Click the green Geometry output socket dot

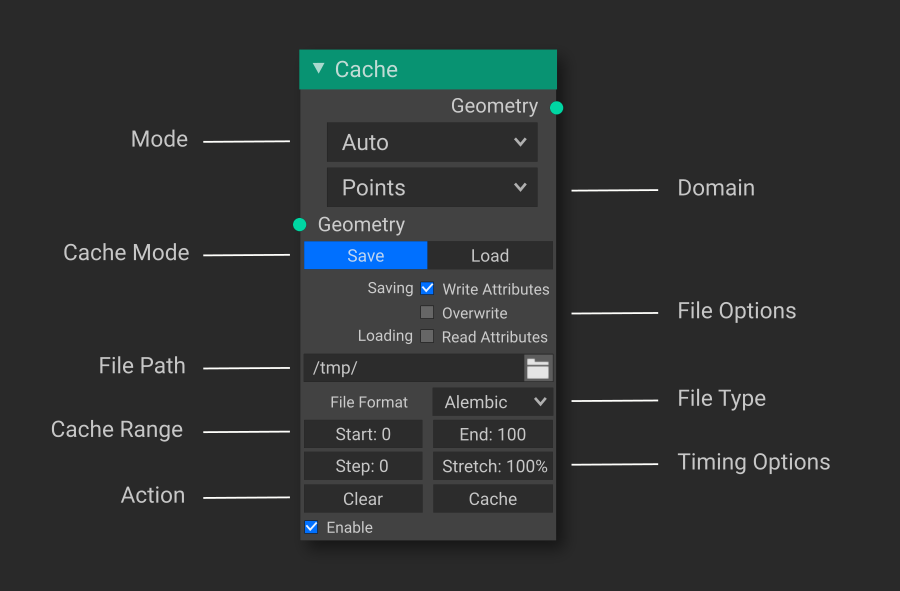point(556,107)
